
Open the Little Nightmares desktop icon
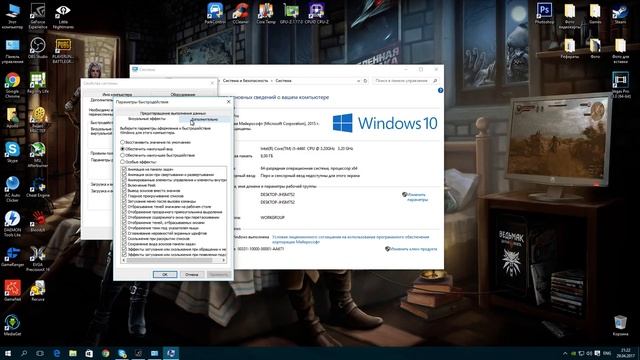tap(63, 16)
